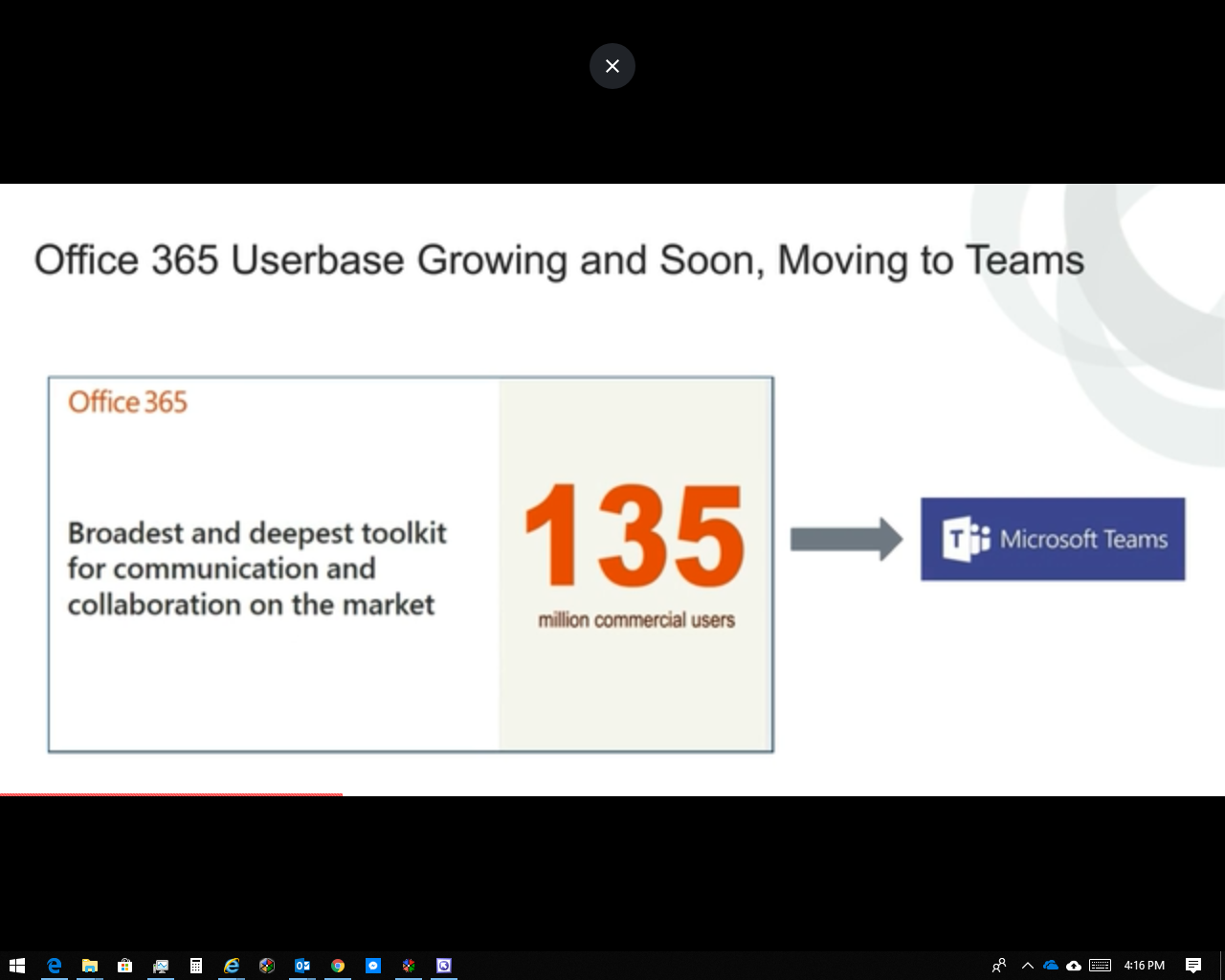
Task: Open the performance monitor taskbar icon
Action: [160, 966]
